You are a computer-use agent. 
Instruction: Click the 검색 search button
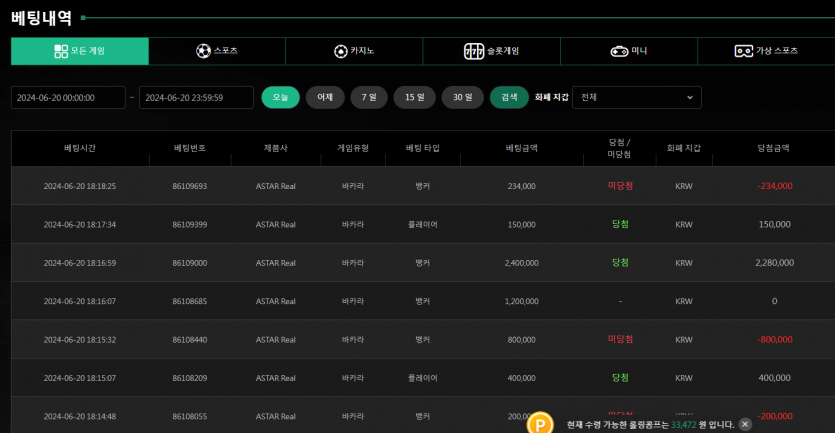509,97
